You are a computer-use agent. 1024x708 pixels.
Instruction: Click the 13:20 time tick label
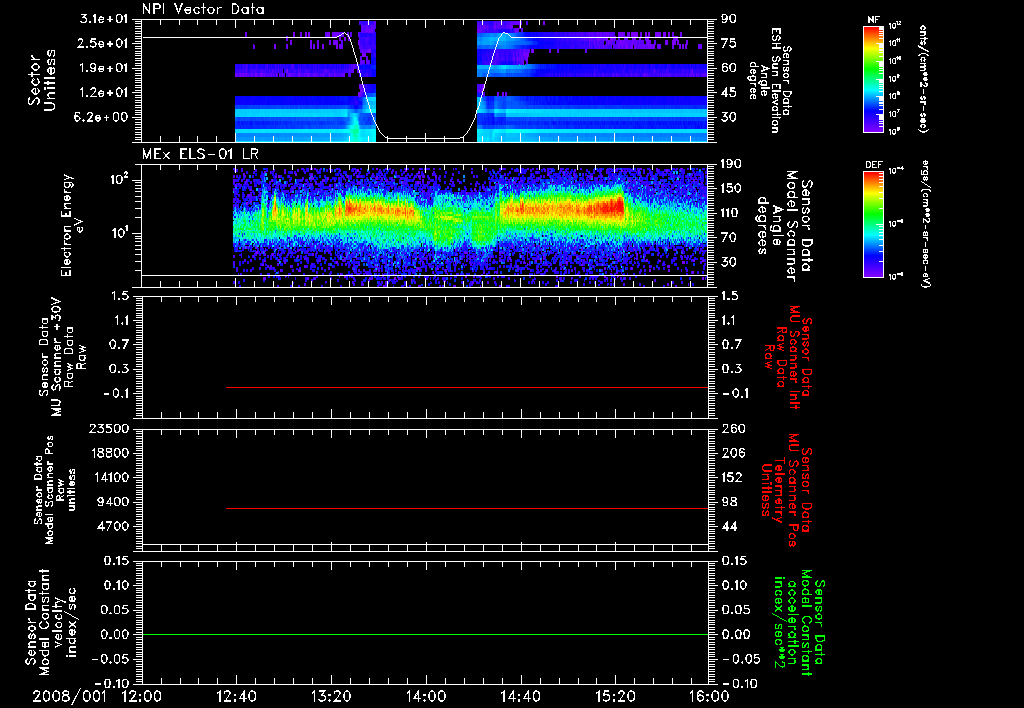pos(331,696)
